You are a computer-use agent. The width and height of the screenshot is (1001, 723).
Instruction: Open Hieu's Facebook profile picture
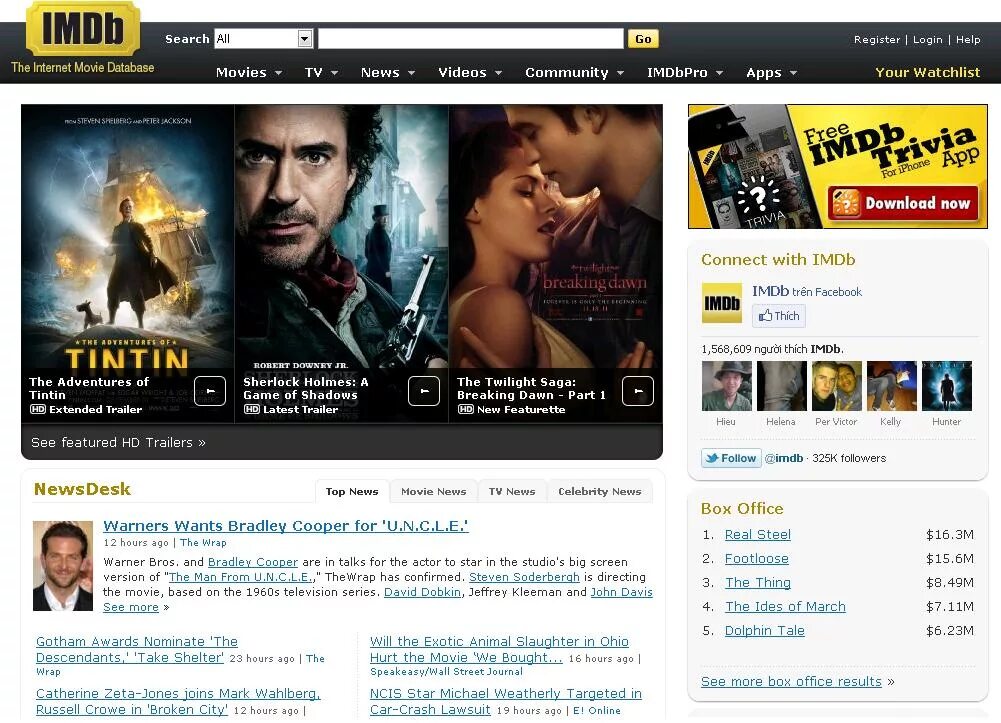(x=726, y=386)
